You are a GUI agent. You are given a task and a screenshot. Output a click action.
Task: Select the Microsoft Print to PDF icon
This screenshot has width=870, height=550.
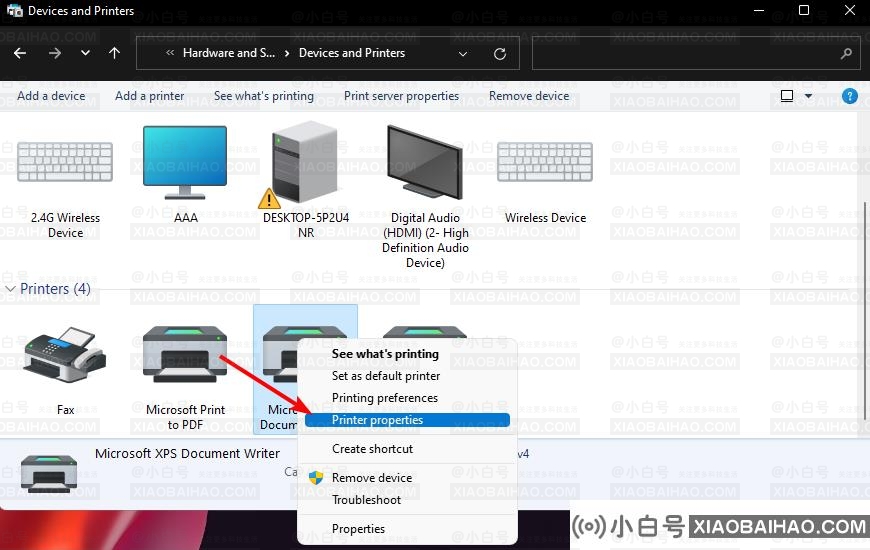(x=185, y=355)
